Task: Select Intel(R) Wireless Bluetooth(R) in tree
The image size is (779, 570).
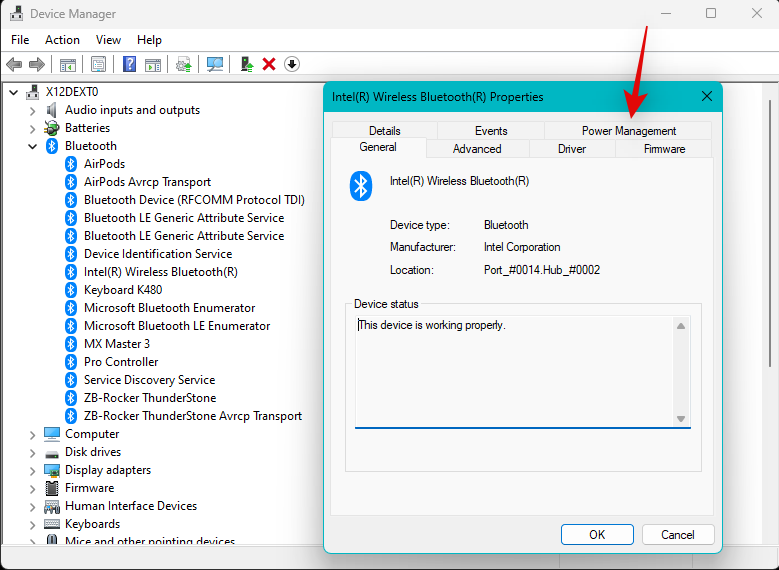Action: (160, 272)
